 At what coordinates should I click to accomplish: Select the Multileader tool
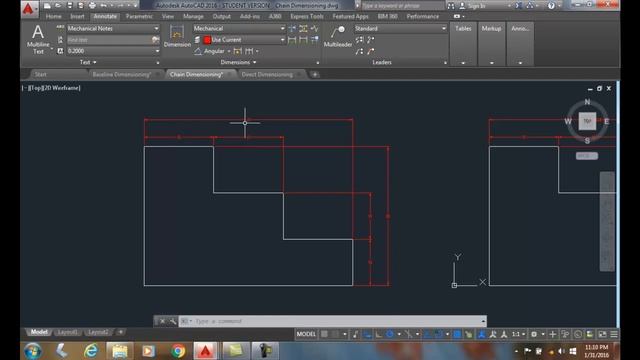[338, 36]
